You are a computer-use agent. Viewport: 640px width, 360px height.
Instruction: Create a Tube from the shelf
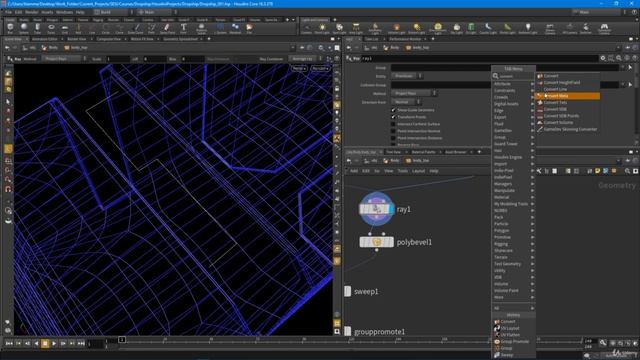click(x=37, y=29)
